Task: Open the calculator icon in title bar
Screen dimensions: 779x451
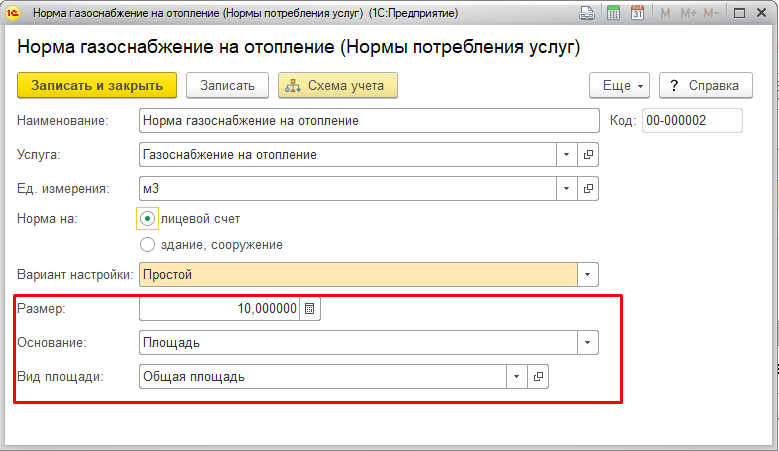Action: [614, 13]
